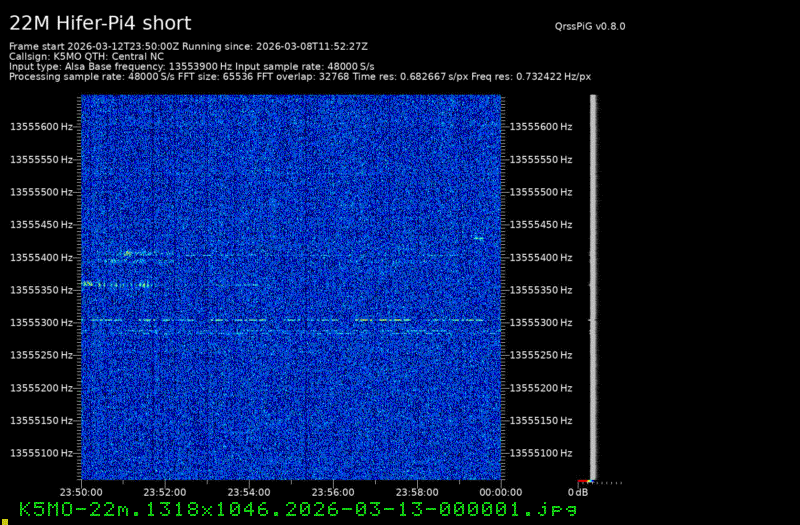Click the blue waterfall spectrogram plot

(291, 287)
